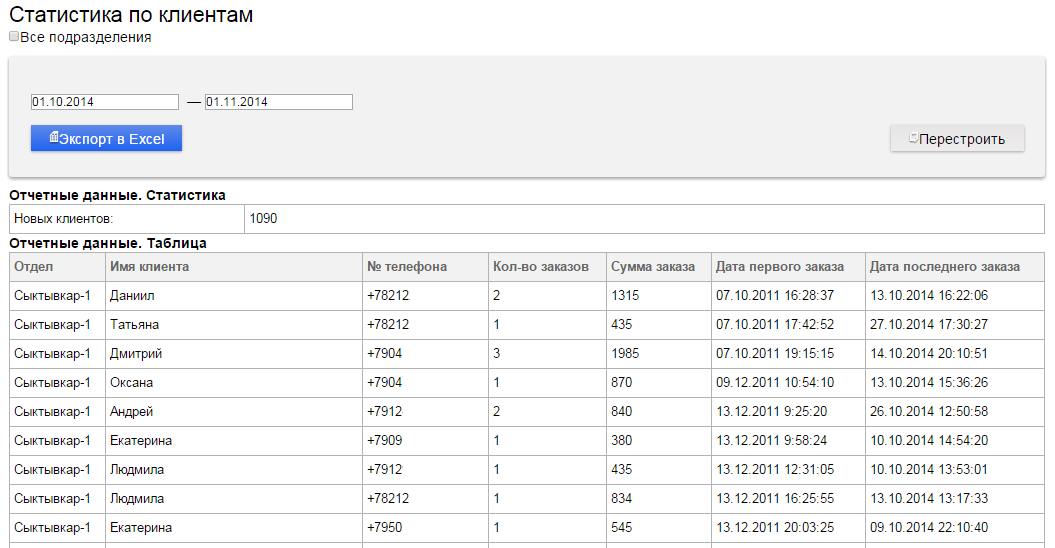Click the Экспорт в Excel button
1055x548 pixels.
pos(106,138)
